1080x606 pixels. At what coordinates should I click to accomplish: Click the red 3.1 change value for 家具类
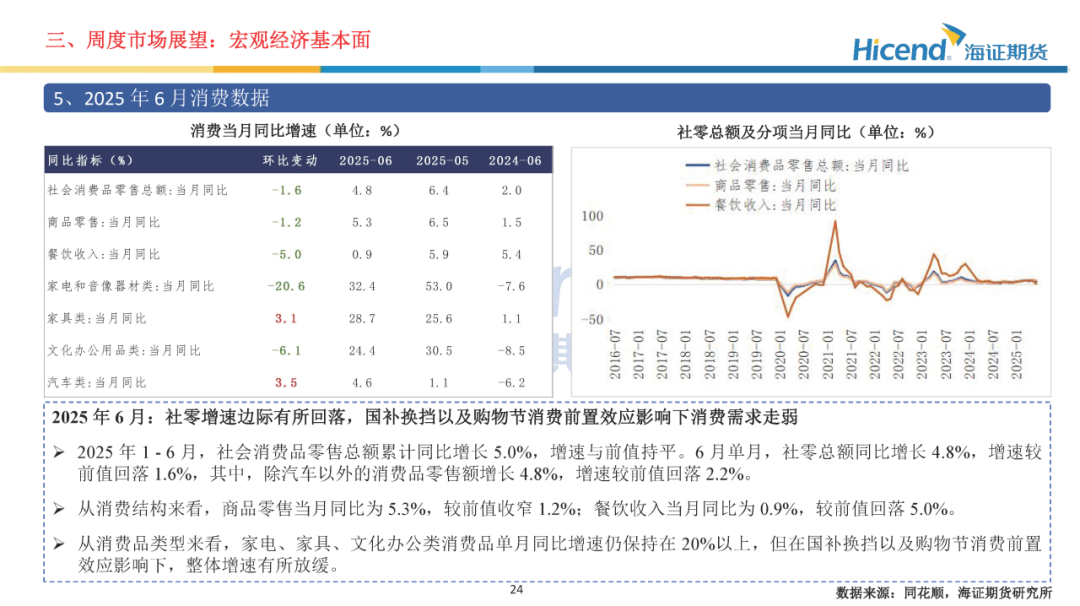click(286, 319)
